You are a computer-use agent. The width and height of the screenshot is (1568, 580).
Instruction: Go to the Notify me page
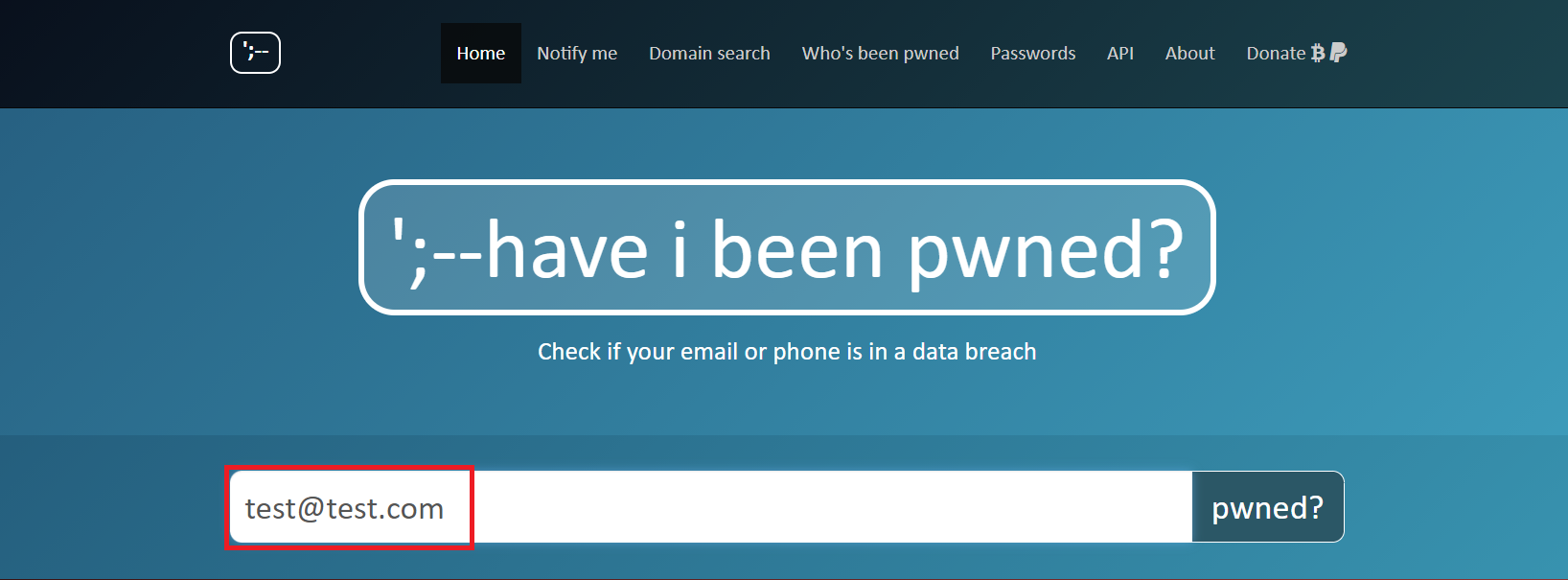[x=577, y=54]
